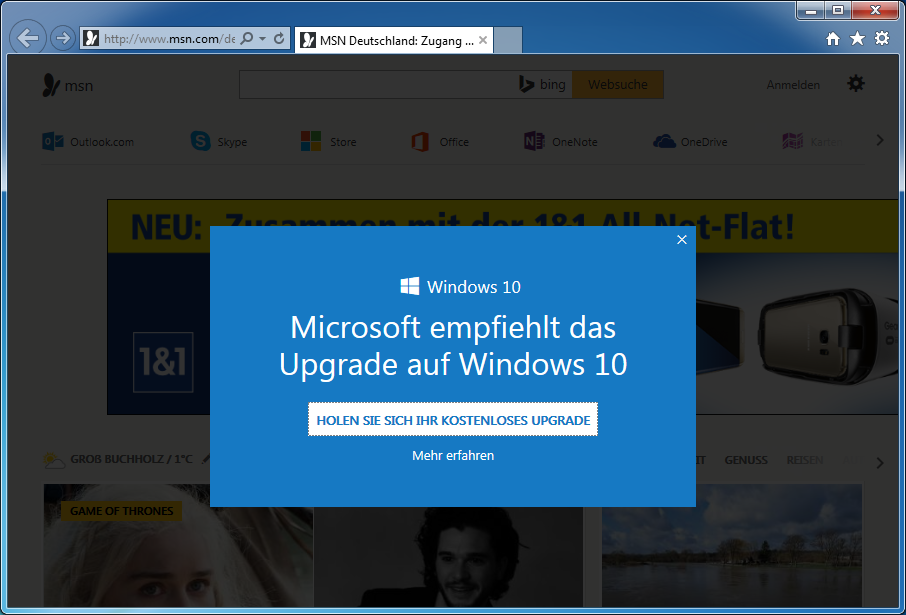The image size is (906, 615).
Task: Click the msn.com address bar URL
Action: [x=169, y=39]
